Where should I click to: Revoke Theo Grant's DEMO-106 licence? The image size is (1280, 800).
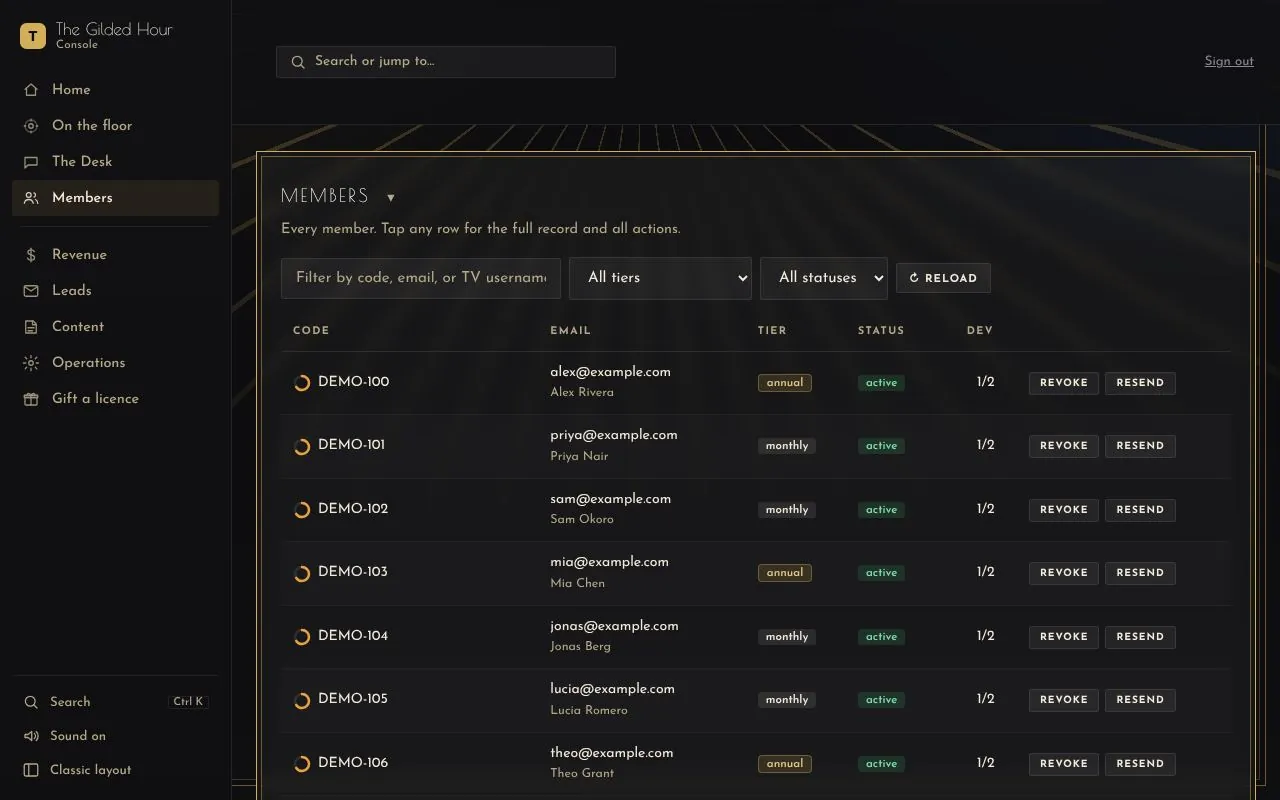point(1064,764)
